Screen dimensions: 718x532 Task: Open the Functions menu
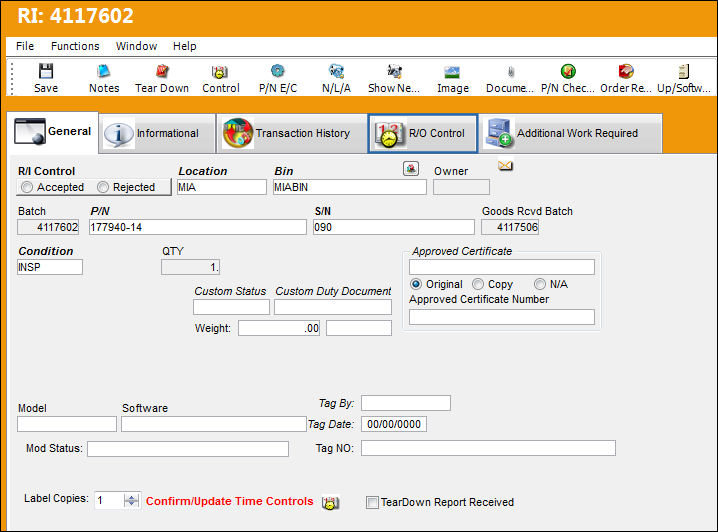[75, 46]
